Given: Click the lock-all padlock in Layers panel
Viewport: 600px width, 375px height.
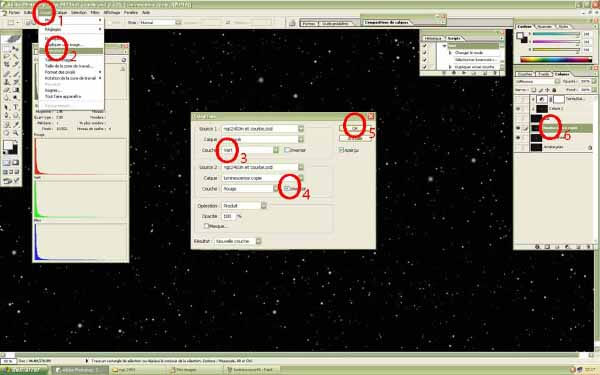Looking at the screenshot, I should 554,90.
